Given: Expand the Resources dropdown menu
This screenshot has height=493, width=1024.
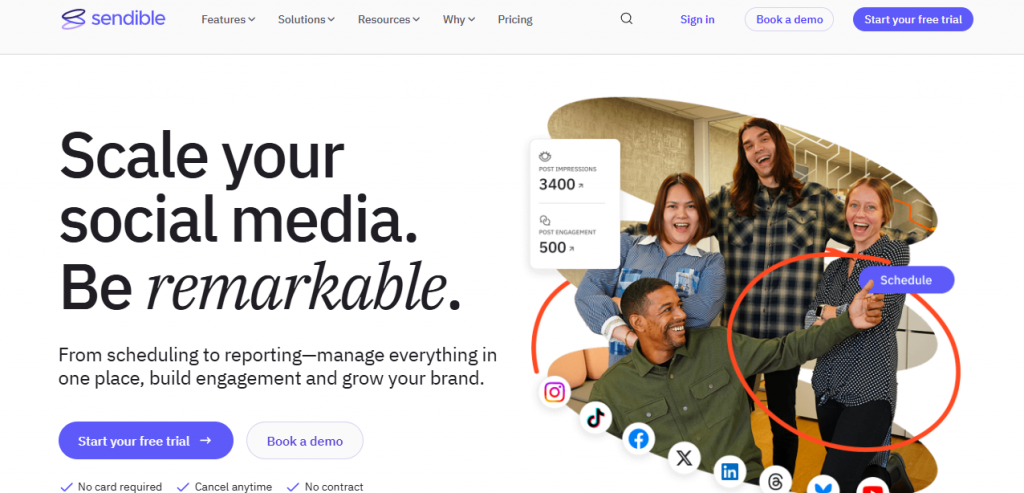Looking at the screenshot, I should [389, 20].
